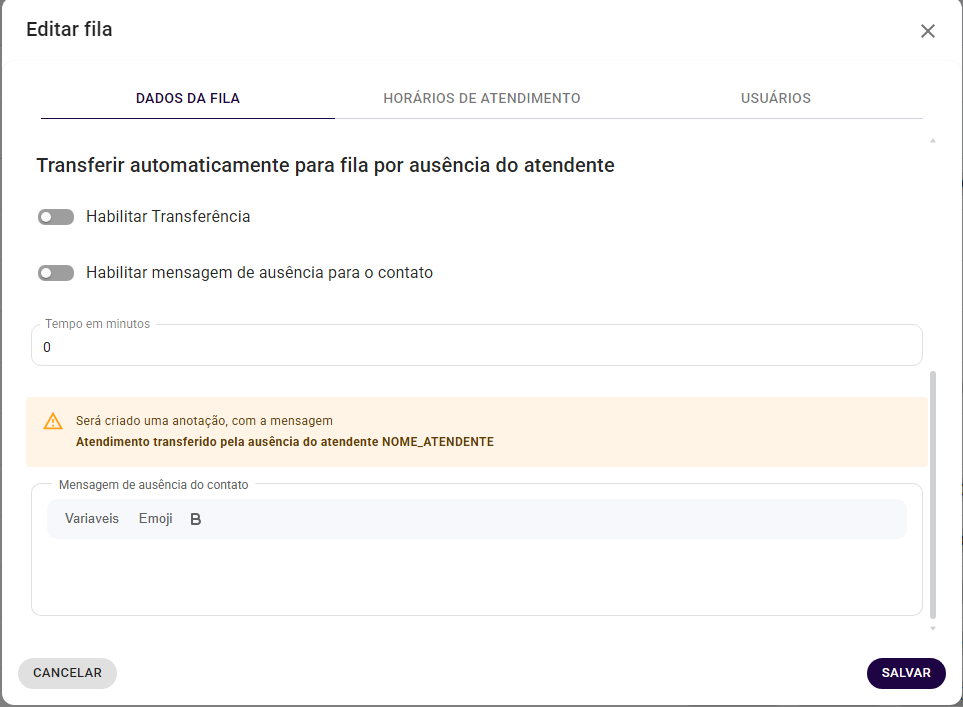Click the orange warning triangle icon

click(x=53, y=422)
